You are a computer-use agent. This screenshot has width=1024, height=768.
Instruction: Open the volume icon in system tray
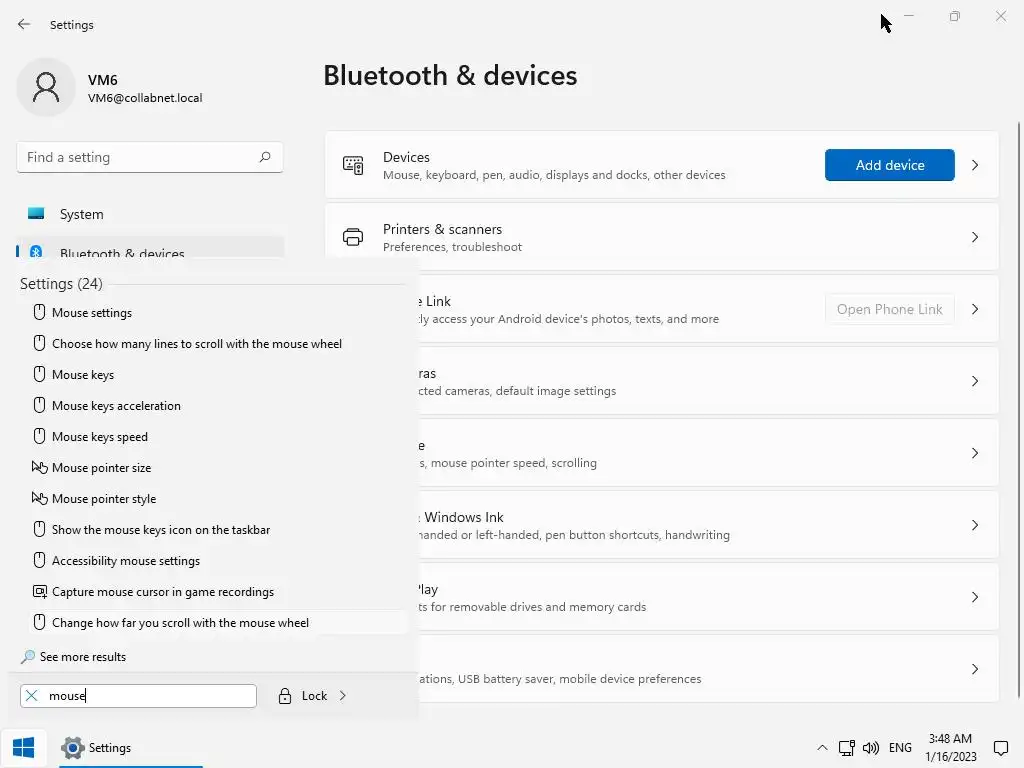[870, 747]
